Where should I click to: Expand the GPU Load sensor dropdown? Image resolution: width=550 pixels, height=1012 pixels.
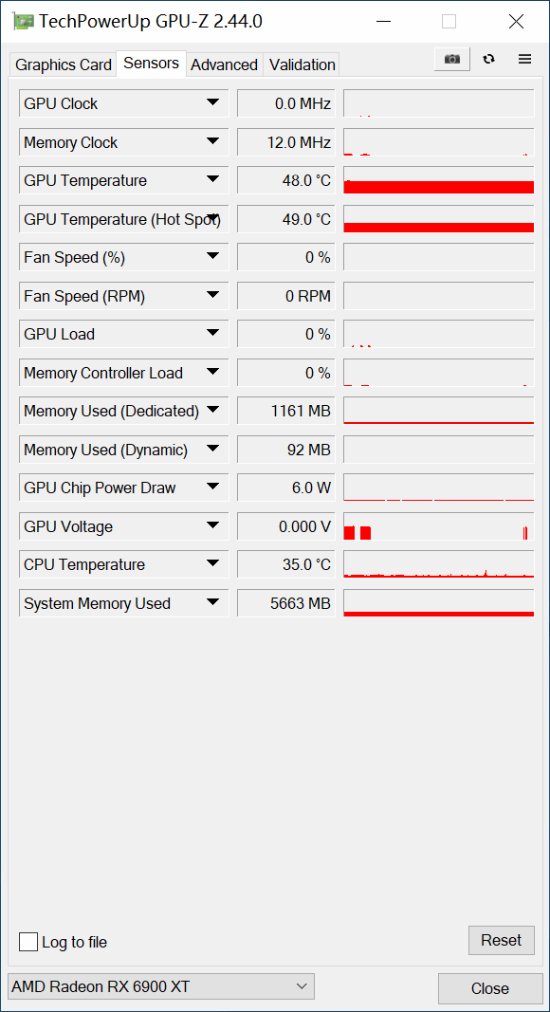(212, 334)
